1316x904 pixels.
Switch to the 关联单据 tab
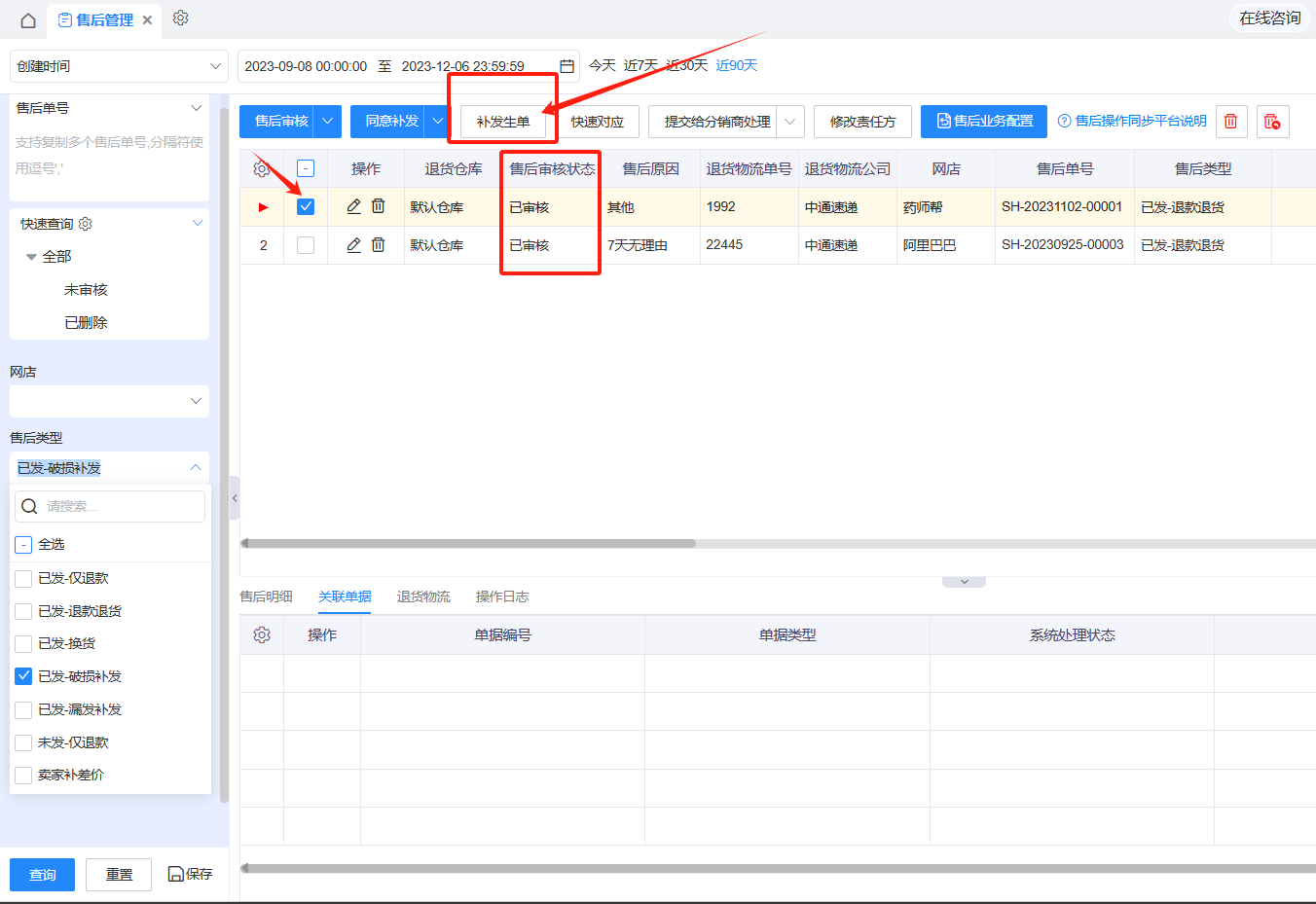click(x=345, y=597)
